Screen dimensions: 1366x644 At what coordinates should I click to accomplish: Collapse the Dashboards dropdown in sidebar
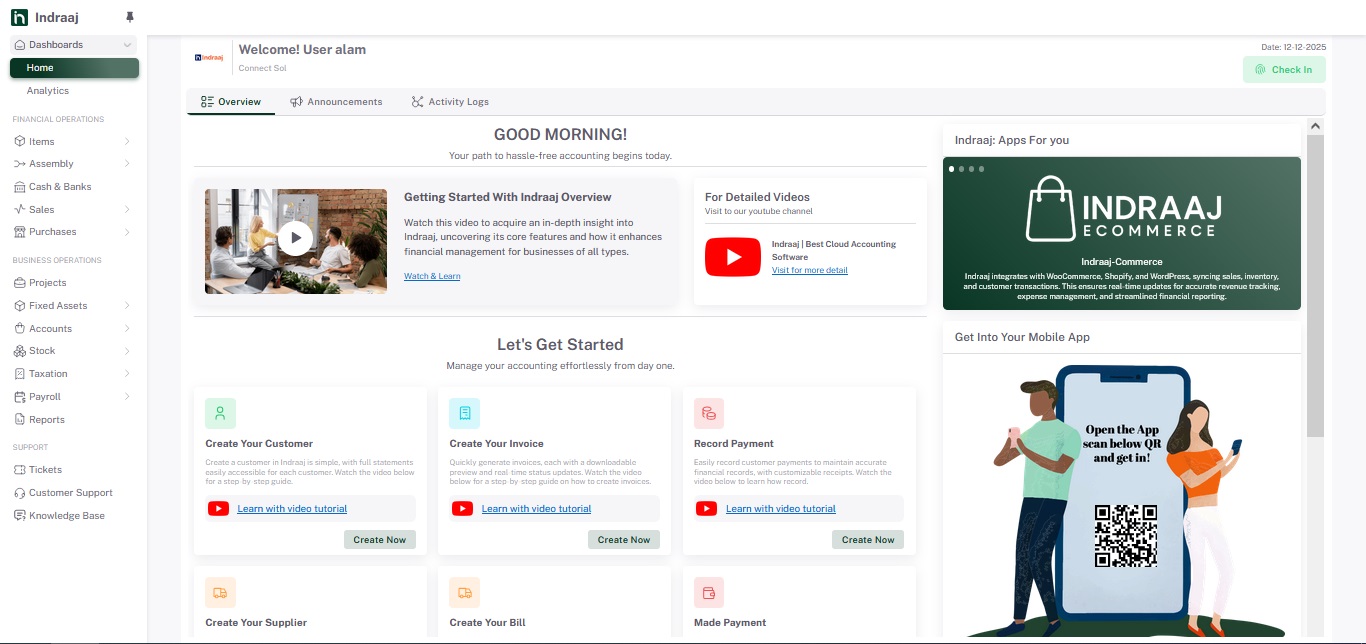tap(127, 45)
